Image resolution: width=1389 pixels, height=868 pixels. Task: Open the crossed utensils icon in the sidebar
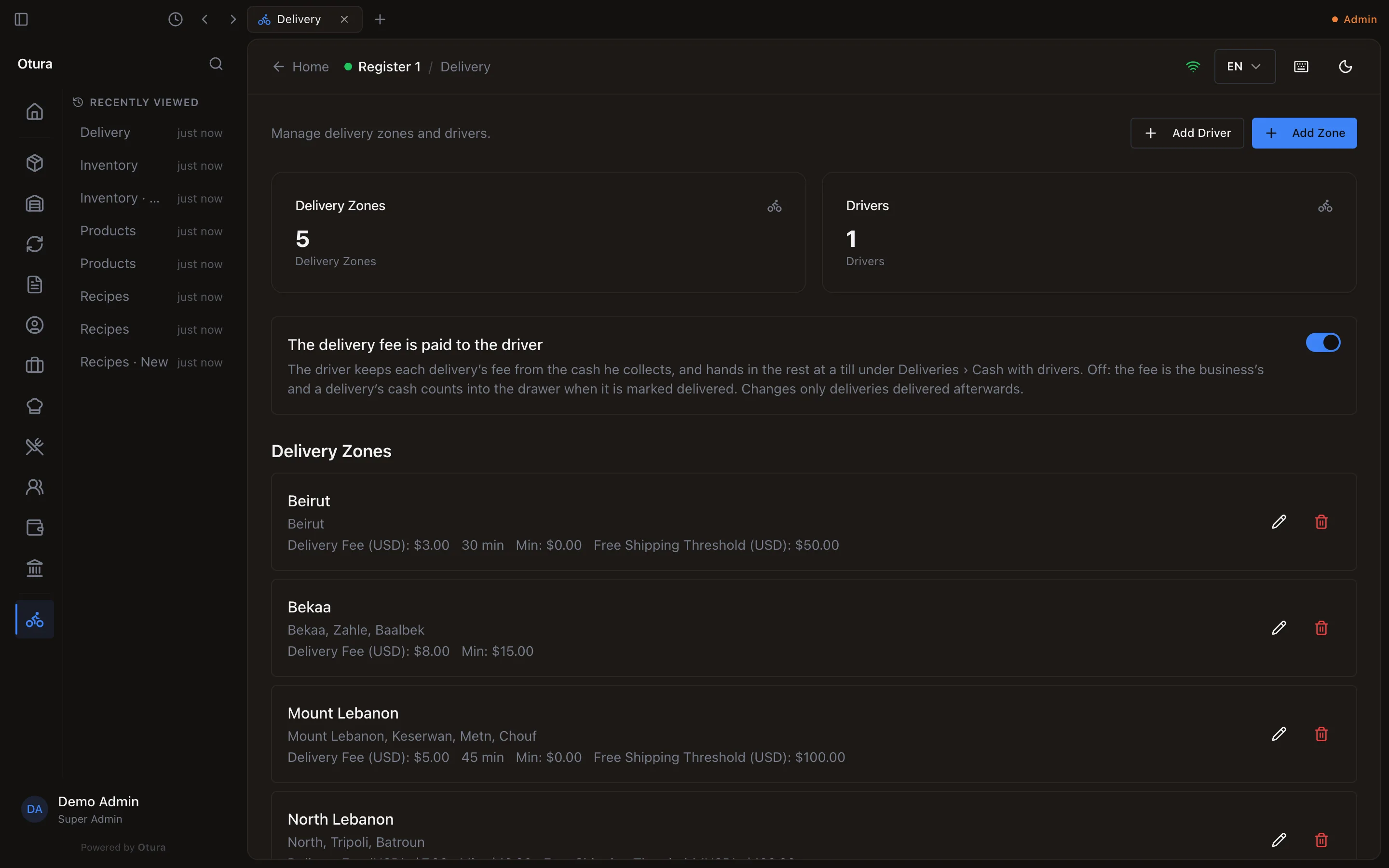pyautogui.click(x=35, y=447)
